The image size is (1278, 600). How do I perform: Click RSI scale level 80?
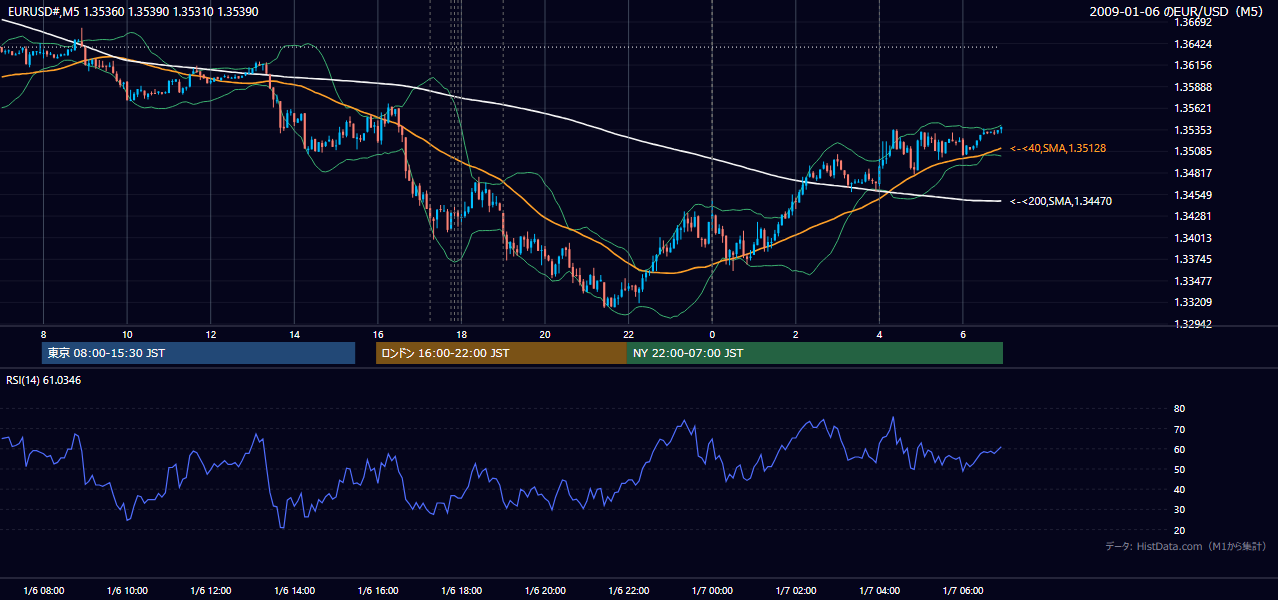1180,409
